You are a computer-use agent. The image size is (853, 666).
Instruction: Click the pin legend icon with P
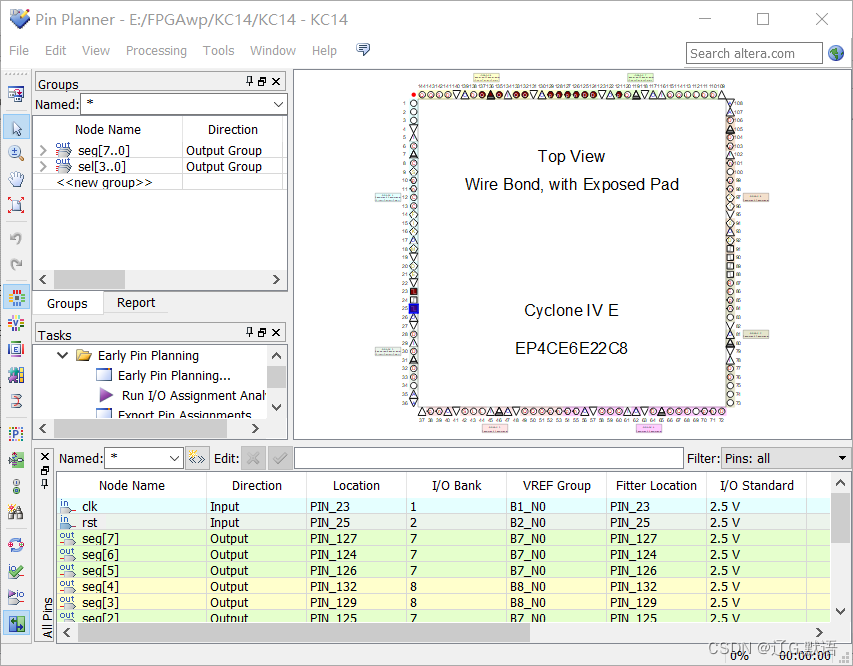(16, 434)
